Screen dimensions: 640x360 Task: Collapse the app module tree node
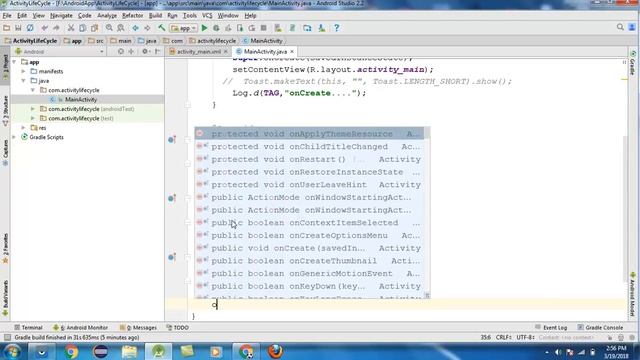pos(14,62)
